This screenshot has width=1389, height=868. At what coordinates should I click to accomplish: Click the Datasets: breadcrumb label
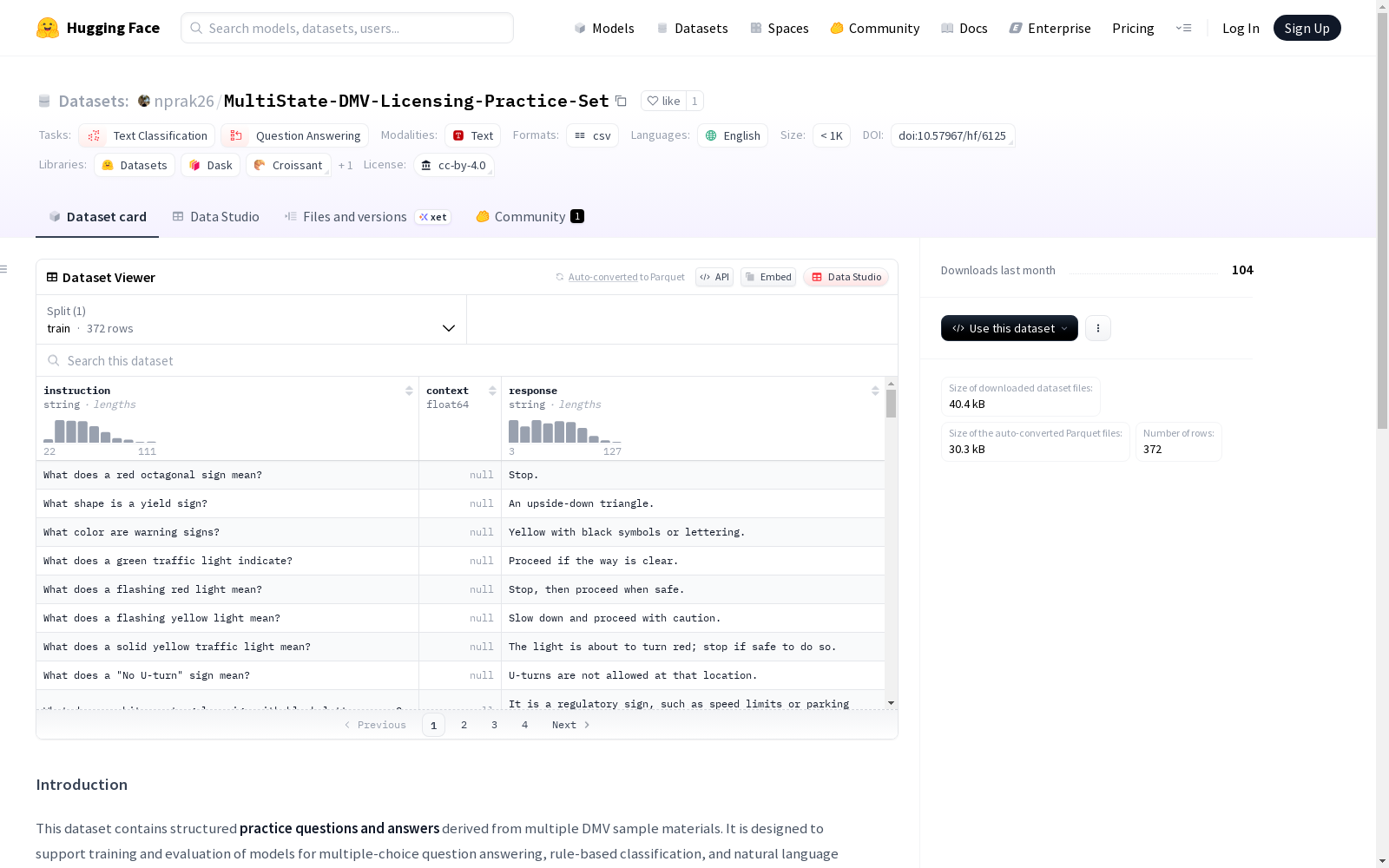94,101
